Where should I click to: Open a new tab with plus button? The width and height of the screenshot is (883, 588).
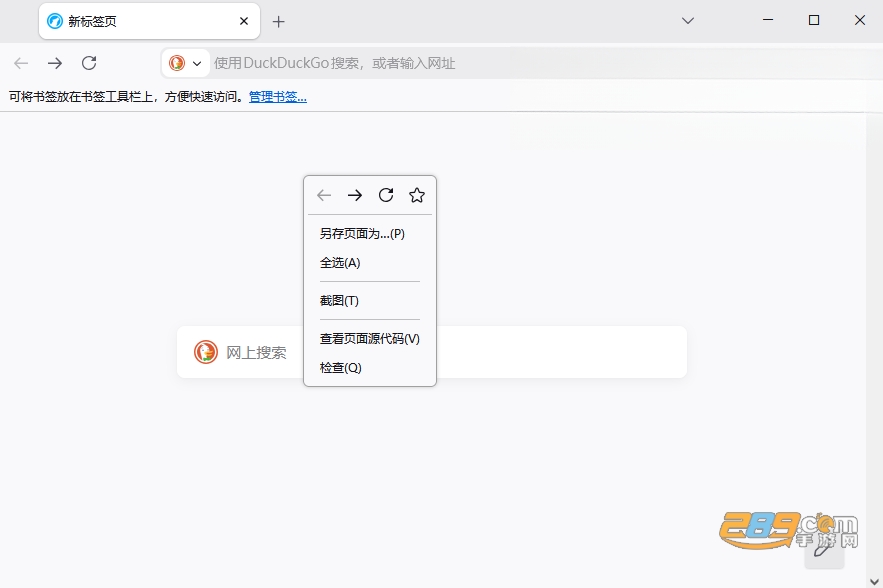coord(278,22)
